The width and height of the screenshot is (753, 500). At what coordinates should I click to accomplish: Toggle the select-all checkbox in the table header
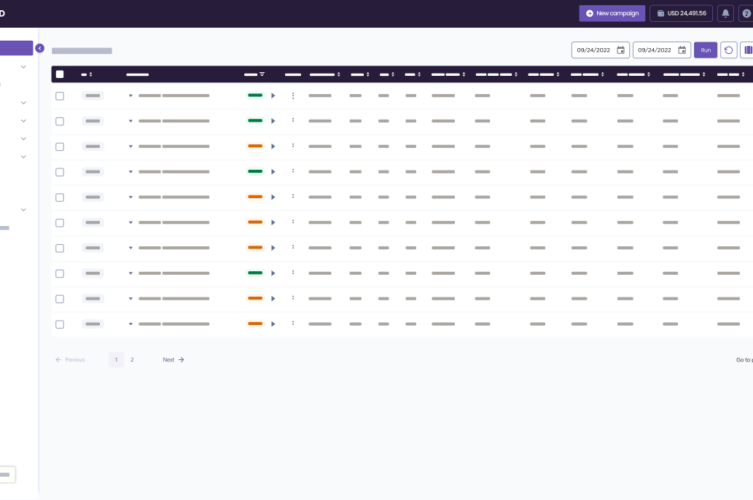[60, 74]
